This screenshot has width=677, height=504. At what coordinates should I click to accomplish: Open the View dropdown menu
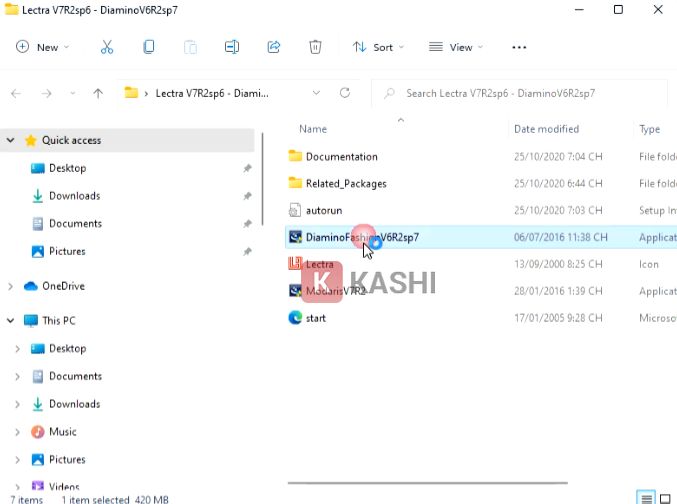point(456,47)
